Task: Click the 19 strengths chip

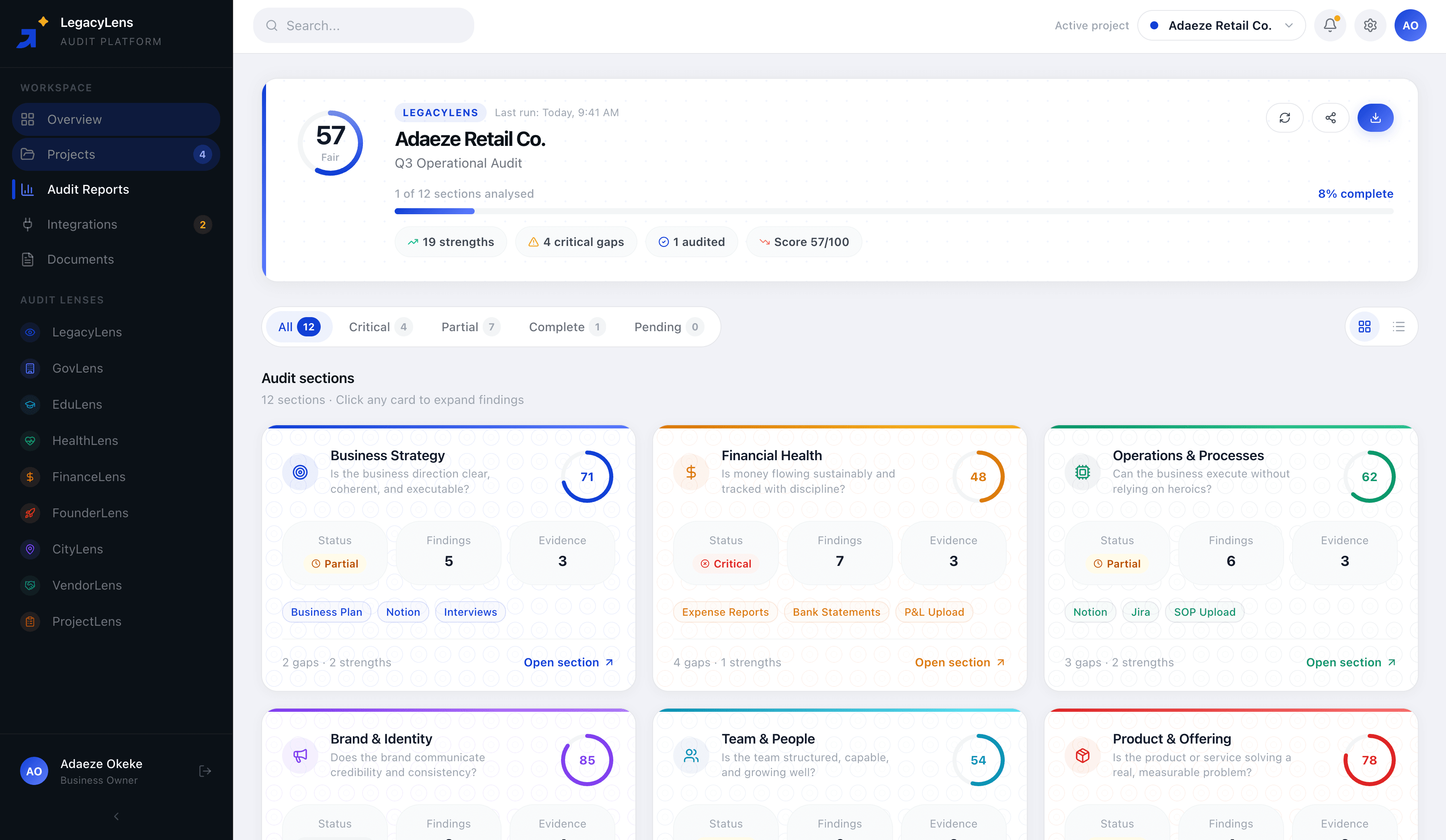Action: tap(451, 242)
